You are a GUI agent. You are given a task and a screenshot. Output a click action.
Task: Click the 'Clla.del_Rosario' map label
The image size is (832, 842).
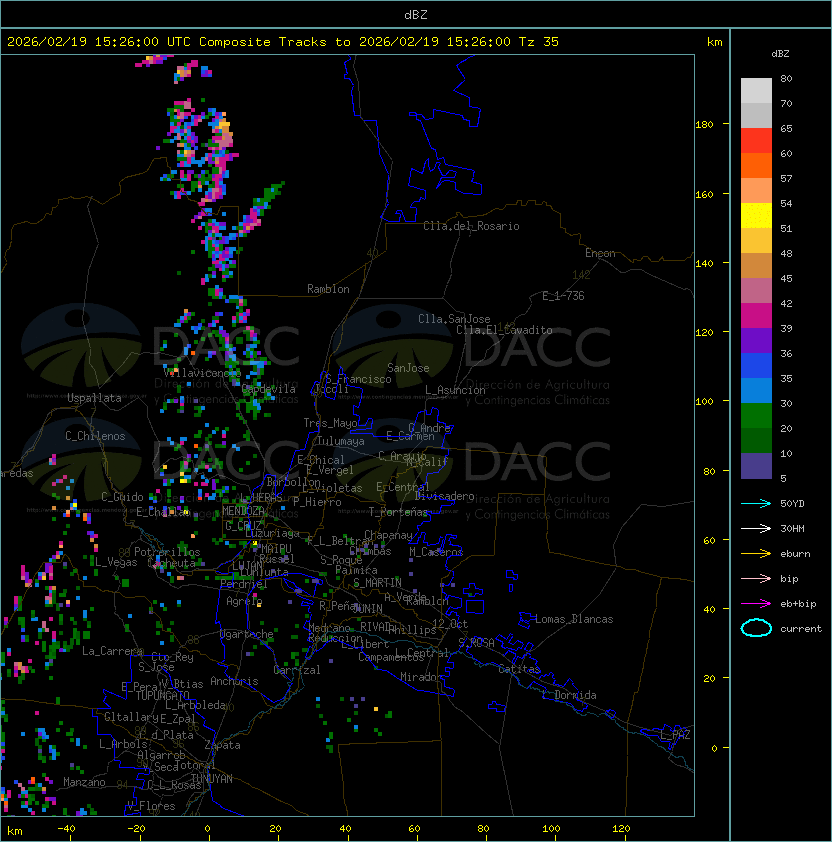471,226
